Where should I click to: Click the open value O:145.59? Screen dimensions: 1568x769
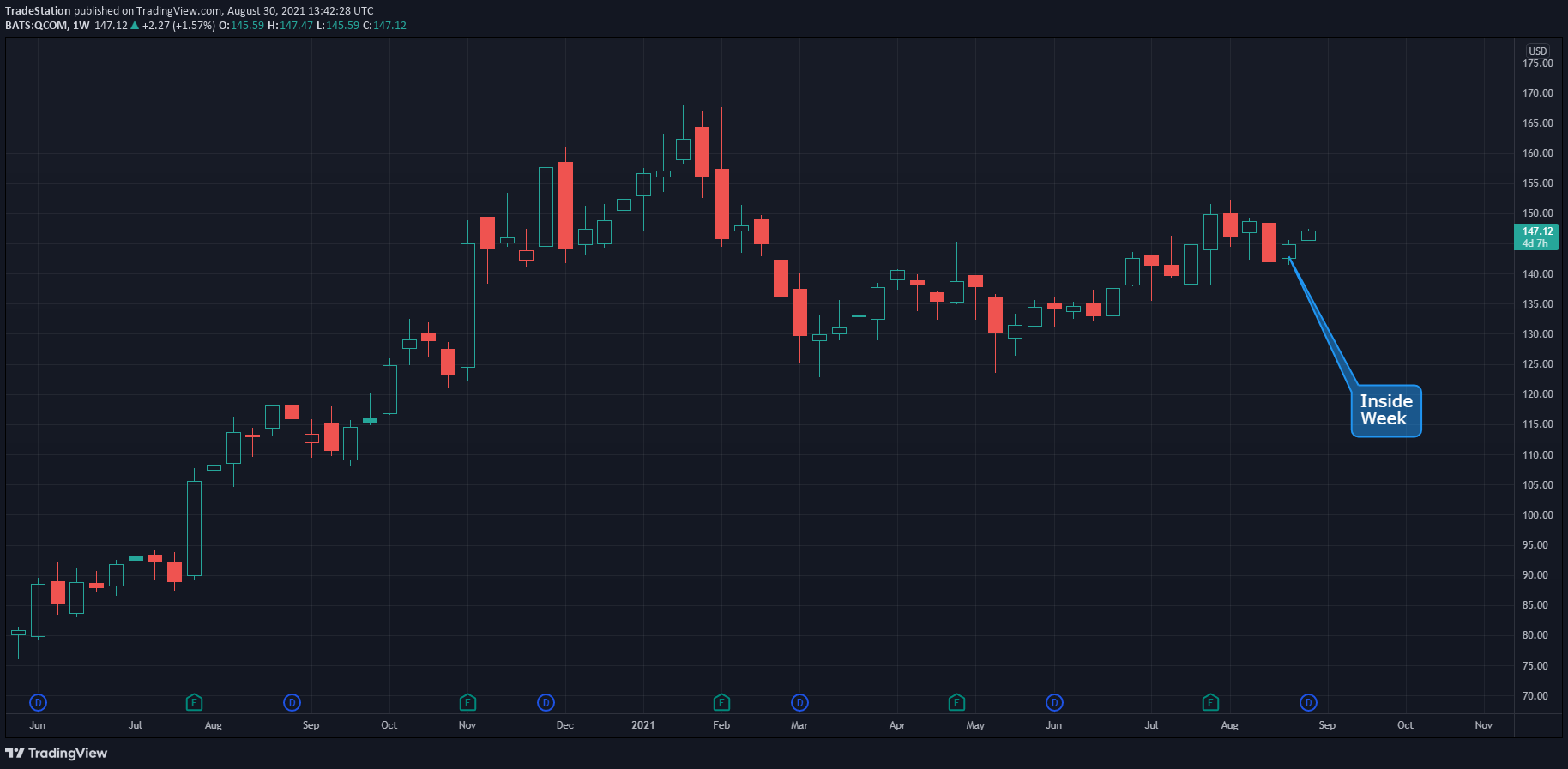(241, 26)
